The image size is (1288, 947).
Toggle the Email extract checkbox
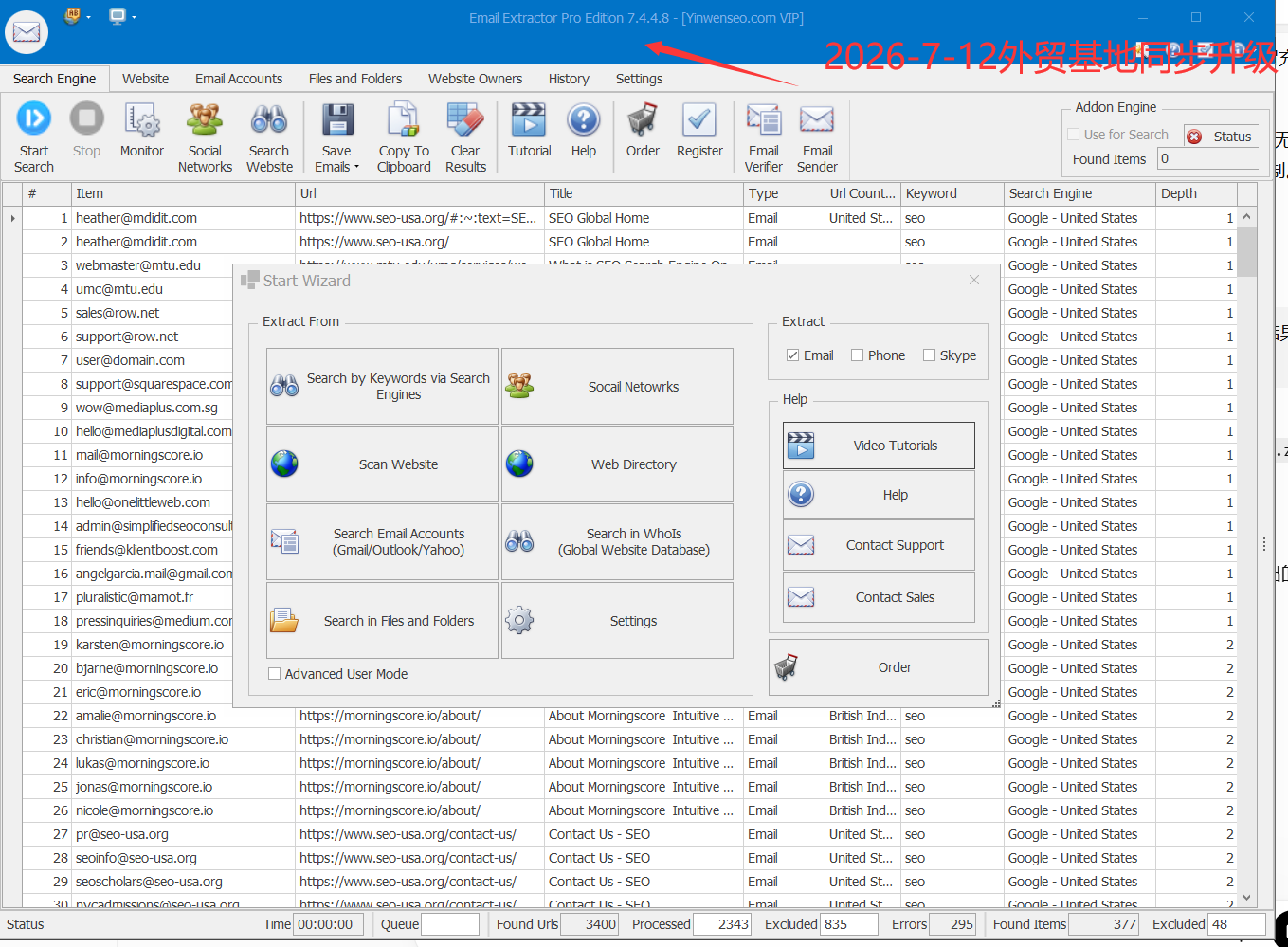point(792,355)
